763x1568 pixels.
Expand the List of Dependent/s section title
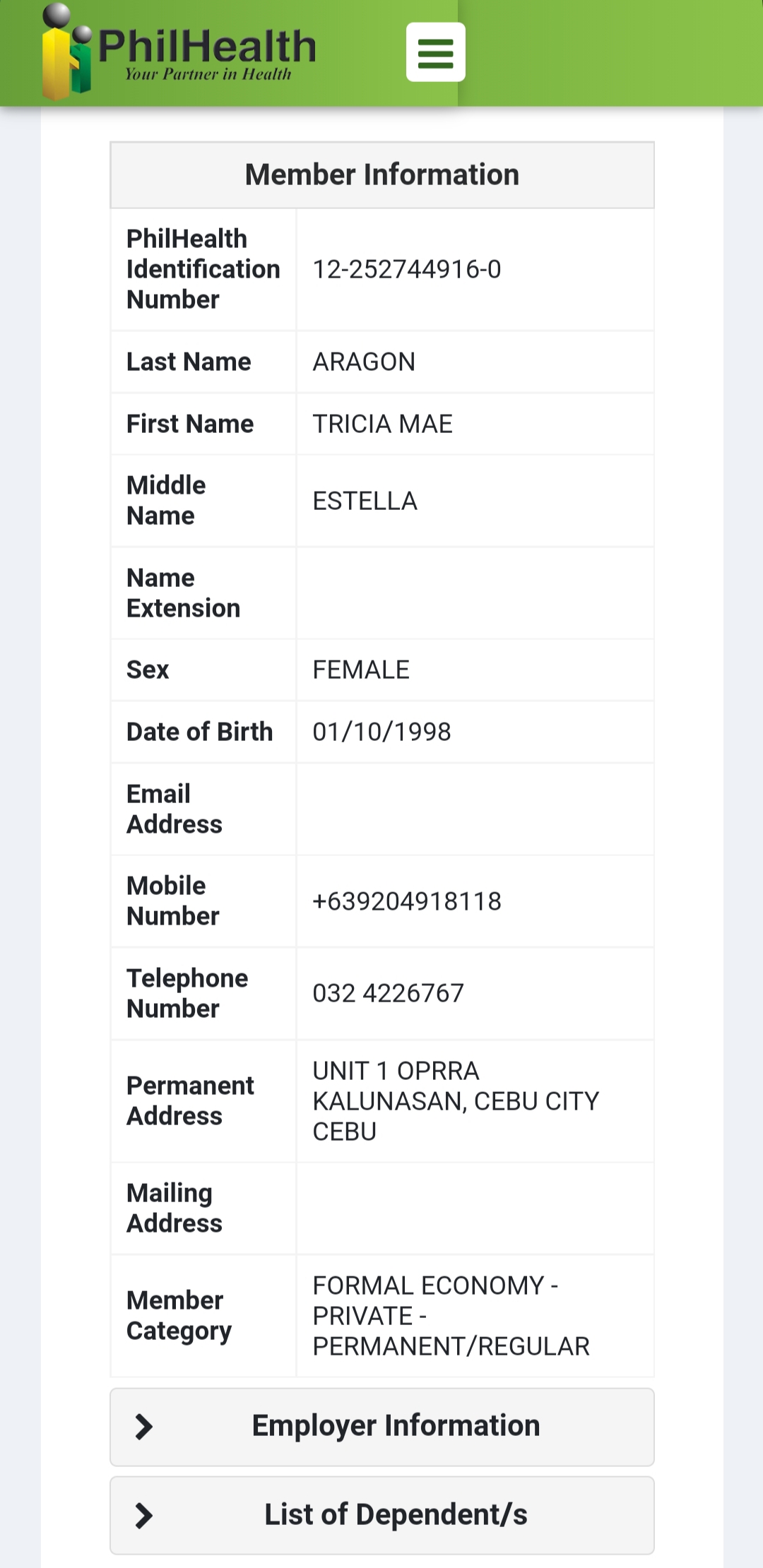(396, 1514)
